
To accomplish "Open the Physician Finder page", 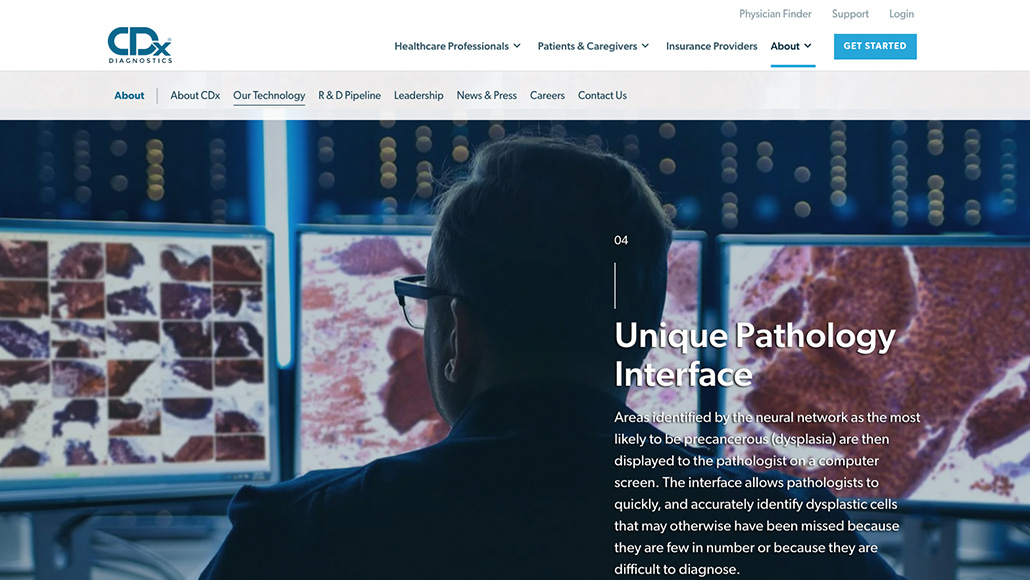I will coord(775,13).
